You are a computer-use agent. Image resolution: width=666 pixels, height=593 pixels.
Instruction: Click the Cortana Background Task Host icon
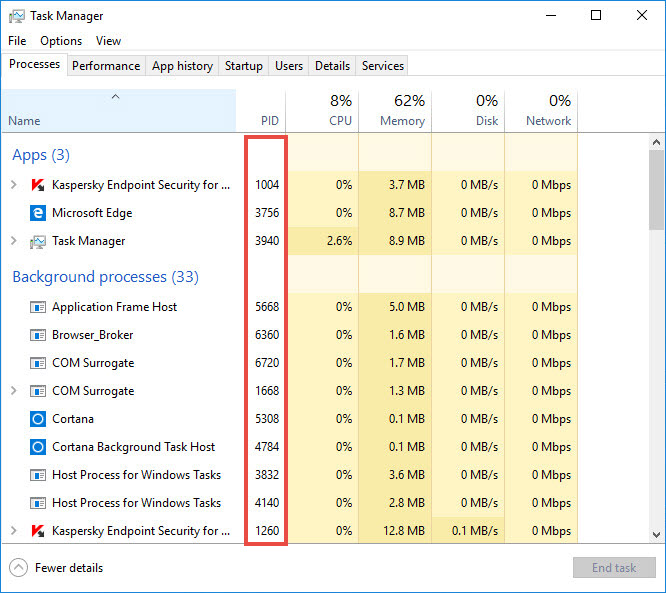38,447
